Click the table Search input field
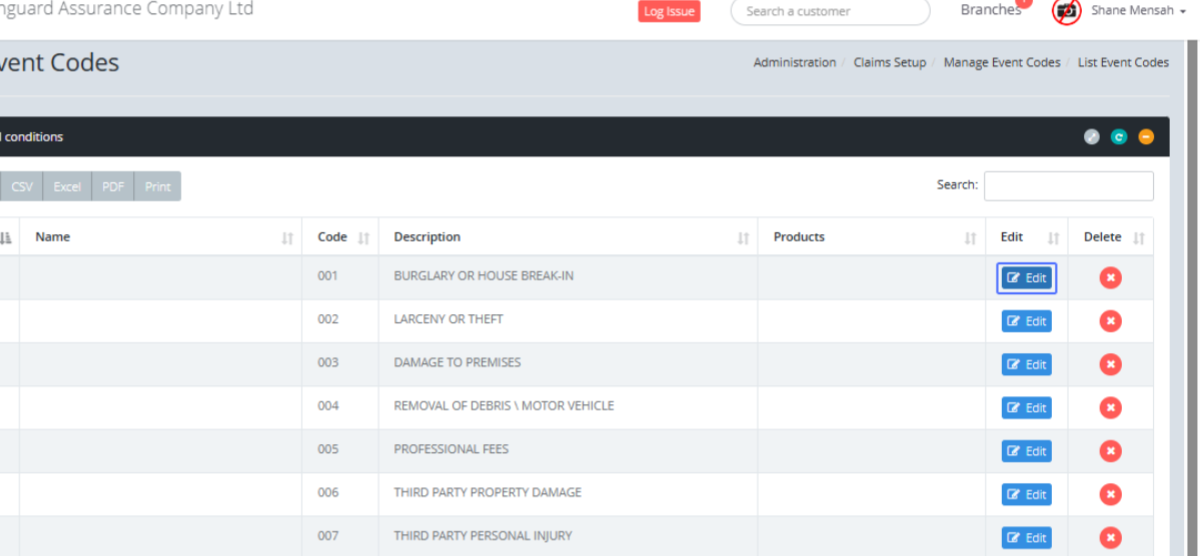Screen dimensions: 1200x556 click(1068, 186)
